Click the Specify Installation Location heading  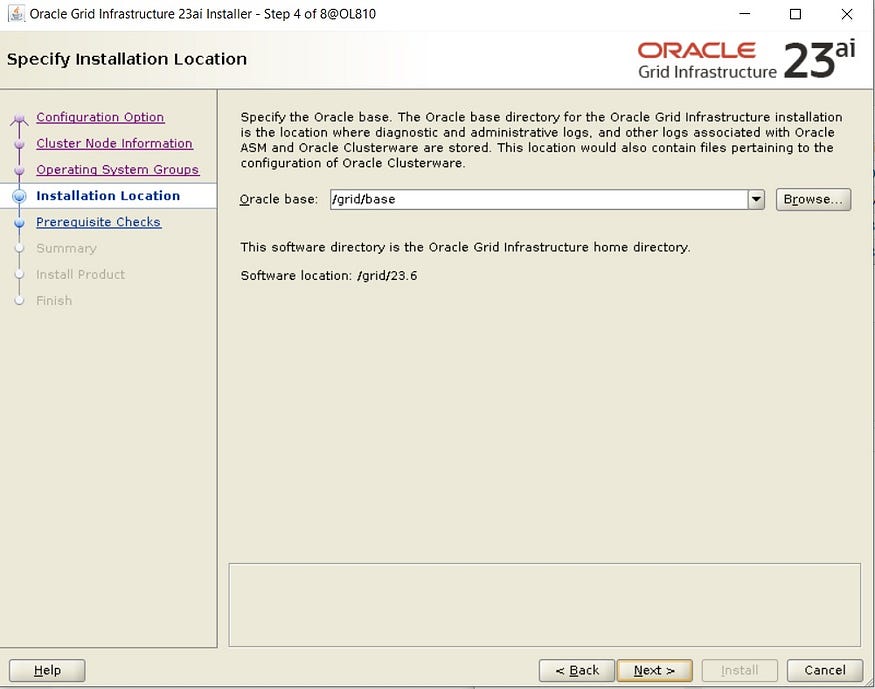[127, 59]
